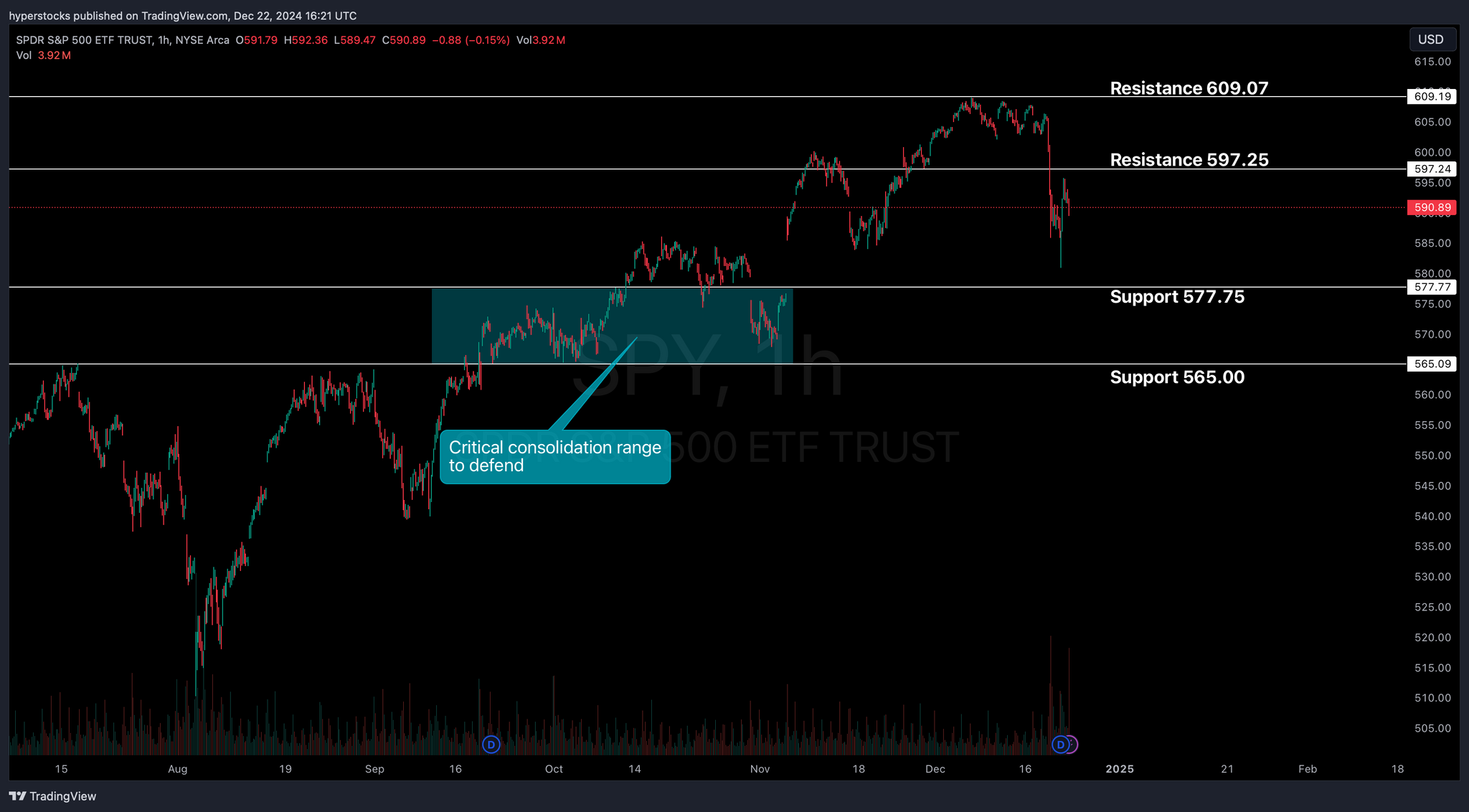Screen dimensions: 1469x812
Task: Click the dividend D marker near October
Action: pyautogui.click(x=491, y=745)
